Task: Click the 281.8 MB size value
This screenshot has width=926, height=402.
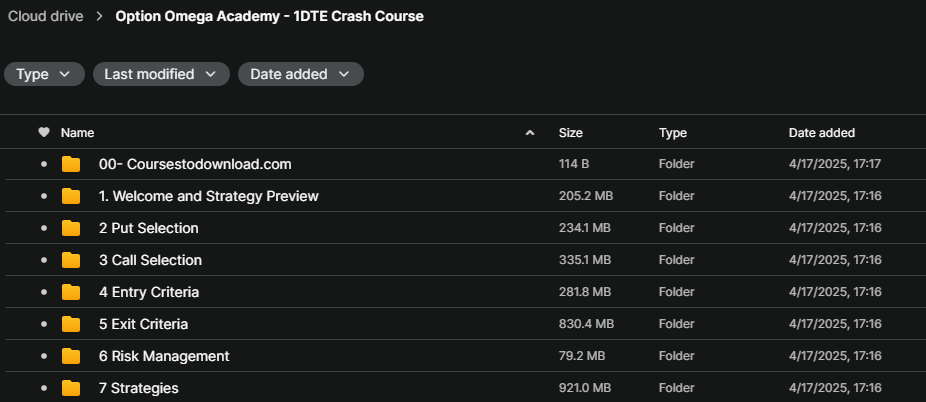Action: (585, 292)
